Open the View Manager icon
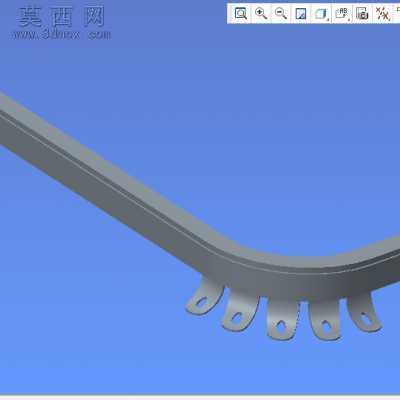Screen dimensions: 400x400 [362, 14]
